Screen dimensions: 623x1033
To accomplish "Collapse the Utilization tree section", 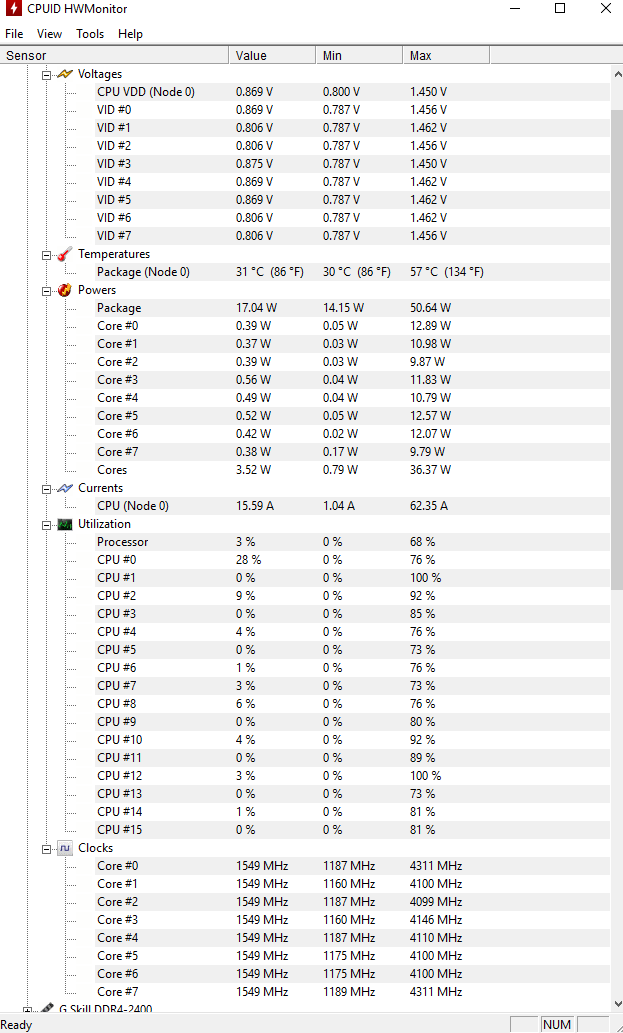I will pos(46,524).
